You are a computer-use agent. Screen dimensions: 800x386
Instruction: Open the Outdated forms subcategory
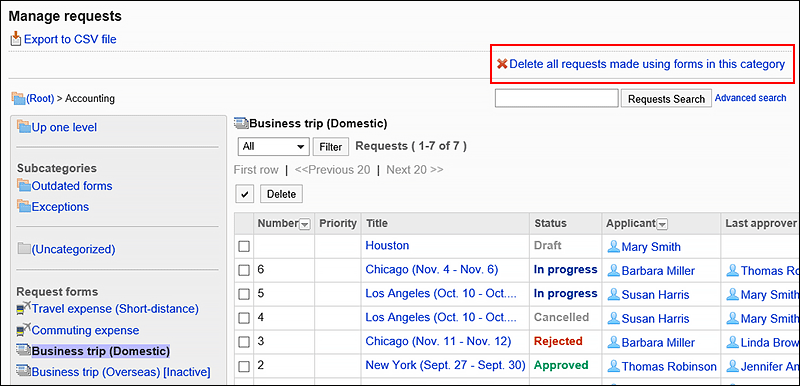tap(72, 186)
